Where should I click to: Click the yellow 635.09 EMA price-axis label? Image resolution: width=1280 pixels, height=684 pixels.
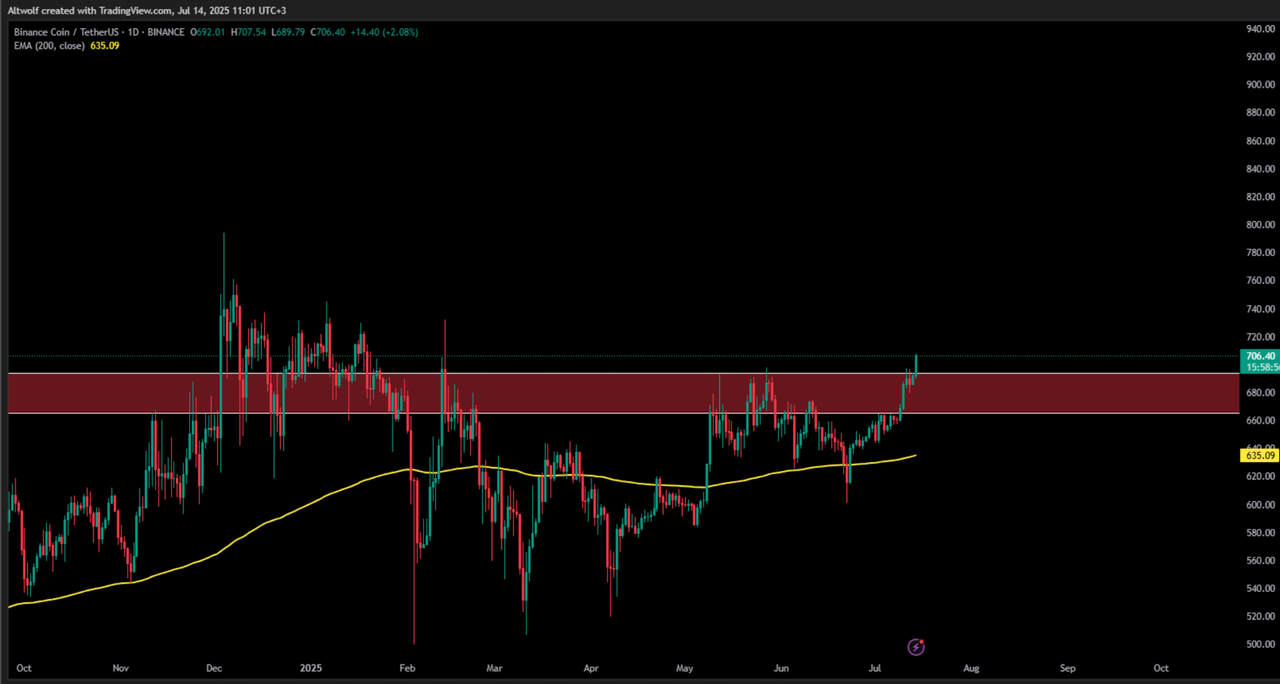click(1259, 455)
